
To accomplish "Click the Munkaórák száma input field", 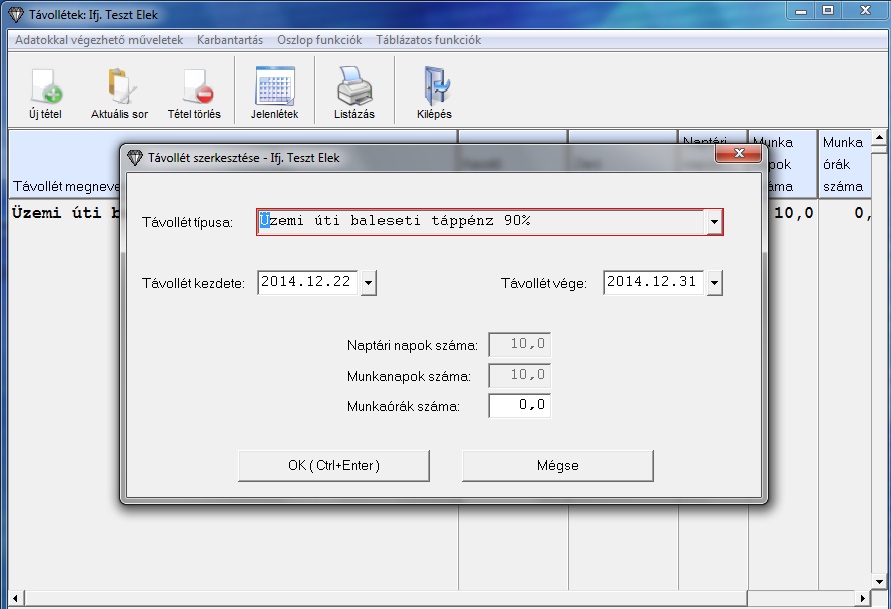I will [x=519, y=406].
